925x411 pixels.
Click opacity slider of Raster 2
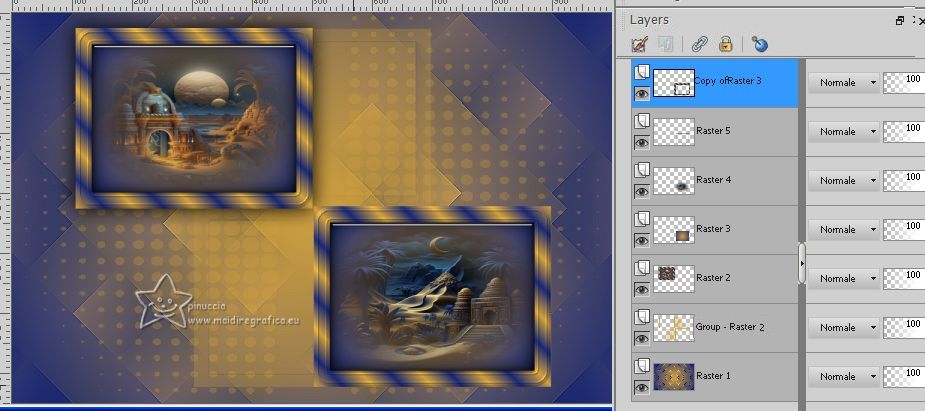click(x=904, y=278)
